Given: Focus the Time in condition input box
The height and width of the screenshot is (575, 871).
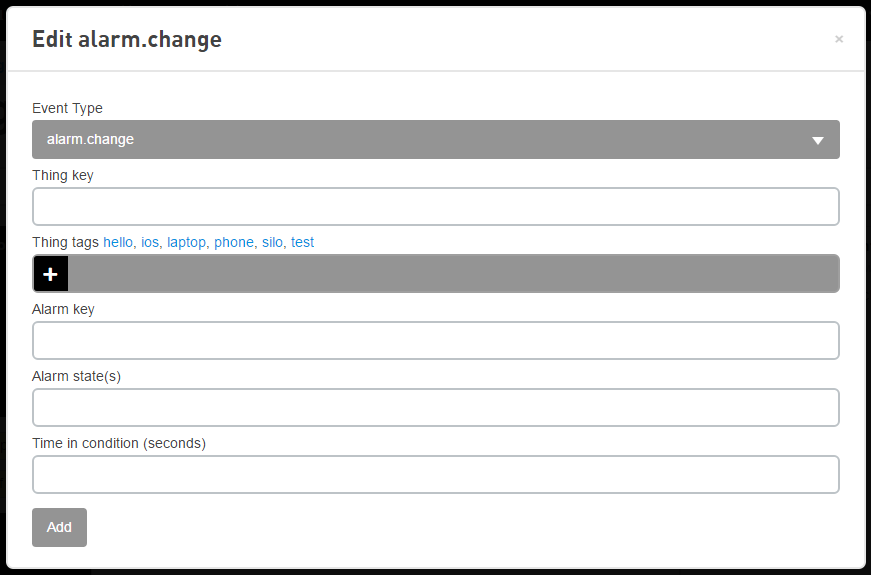Looking at the screenshot, I should [x=435, y=475].
